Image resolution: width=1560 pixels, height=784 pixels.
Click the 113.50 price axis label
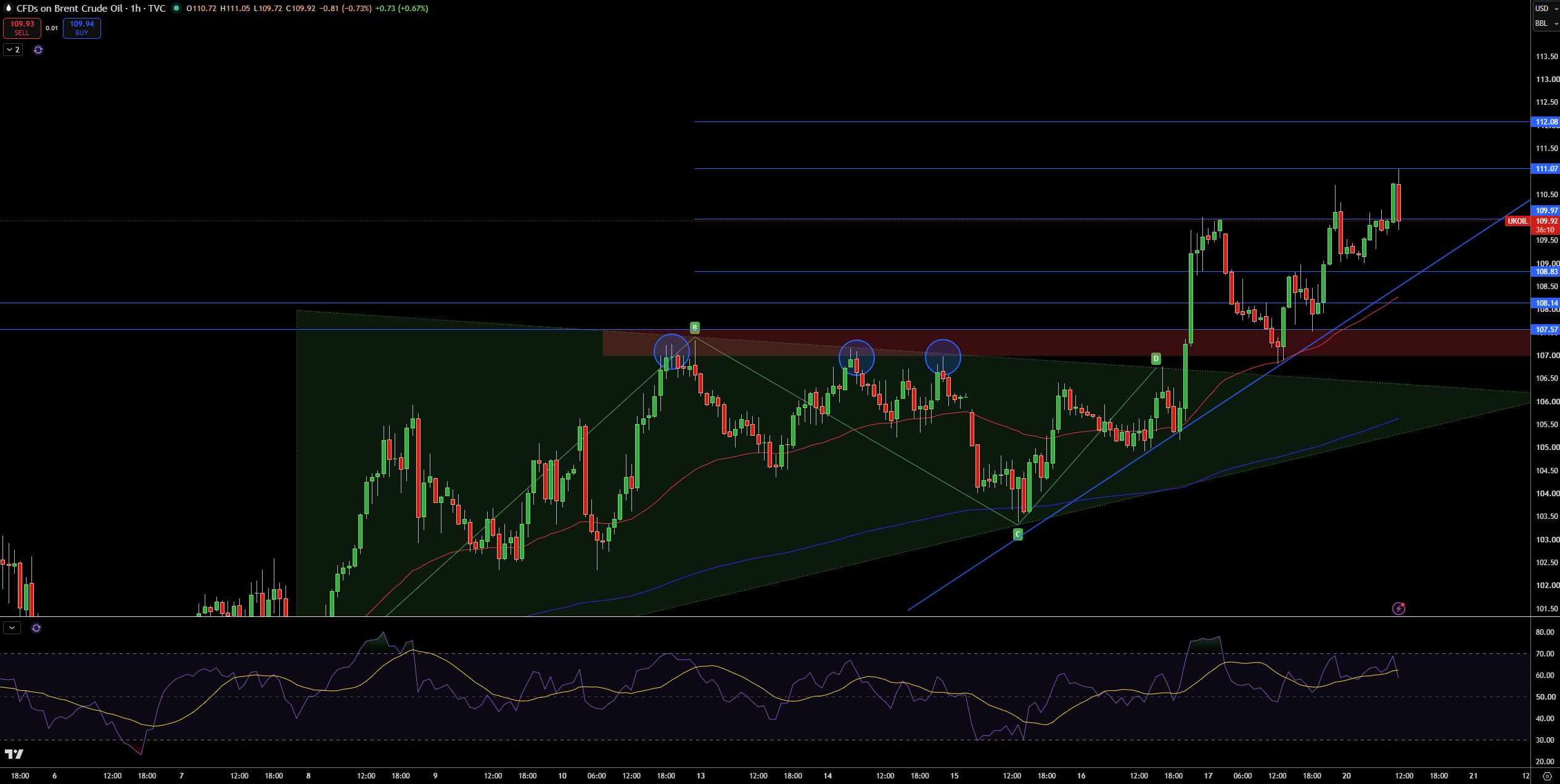coord(1546,57)
